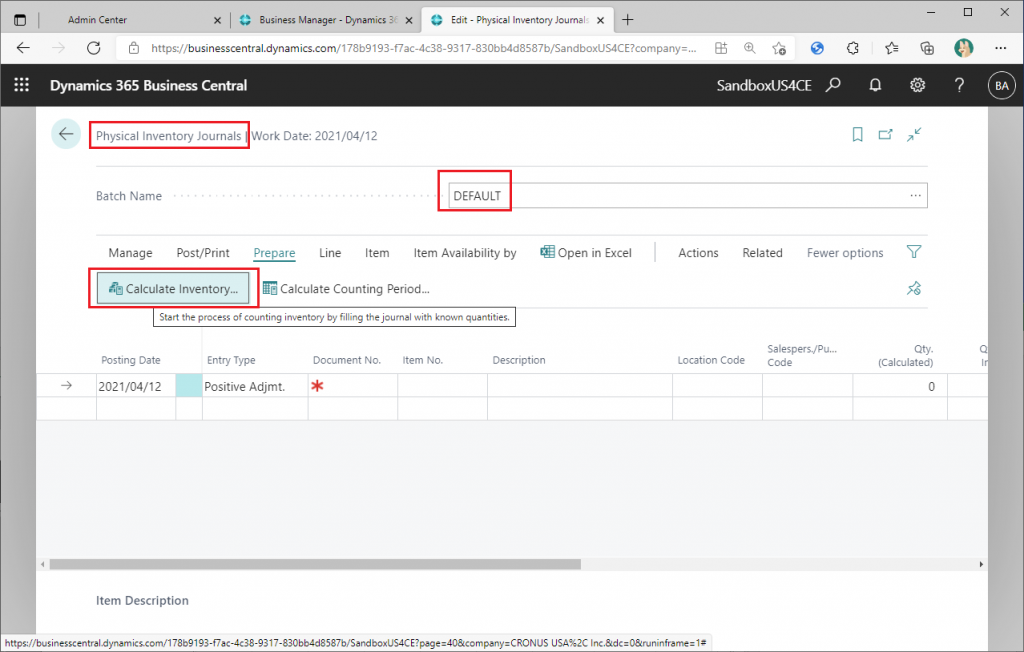Select the row using the arrow indicator
The width and height of the screenshot is (1024, 652).
66,385
